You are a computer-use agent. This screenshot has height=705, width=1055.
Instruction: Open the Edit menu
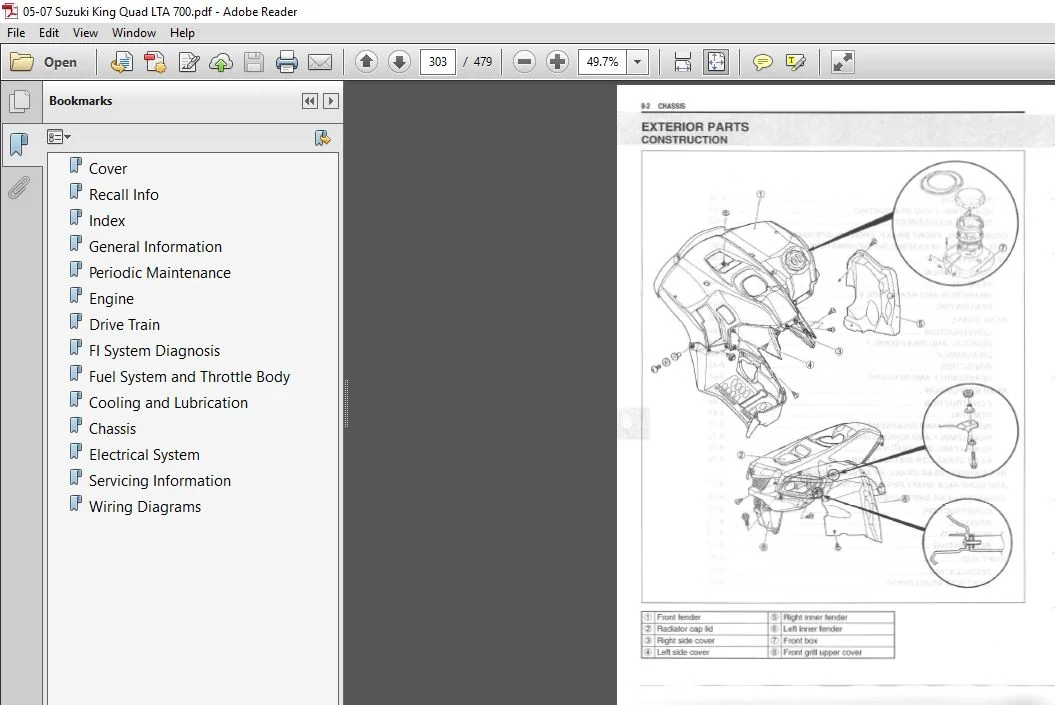48,32
